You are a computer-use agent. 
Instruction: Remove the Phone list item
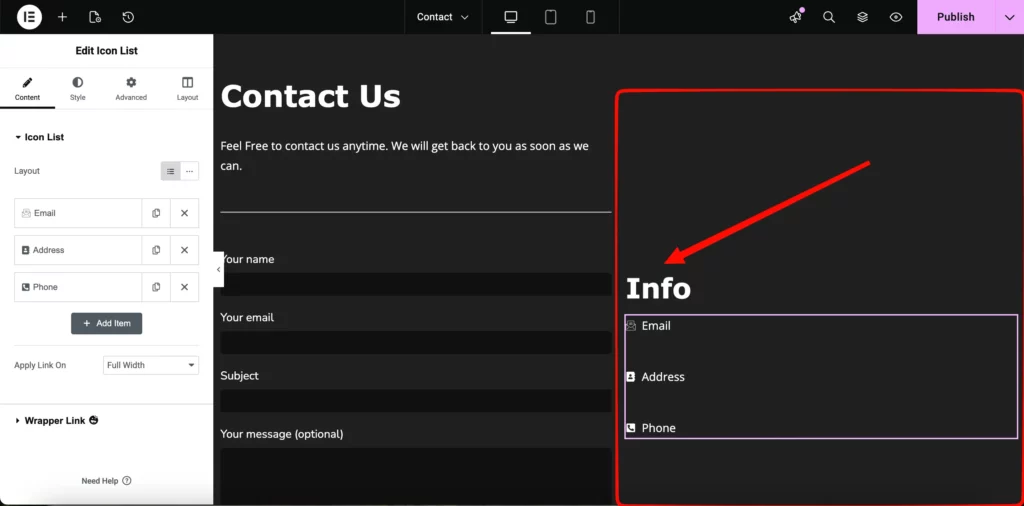pyautogui.click(x=185, y=287)
